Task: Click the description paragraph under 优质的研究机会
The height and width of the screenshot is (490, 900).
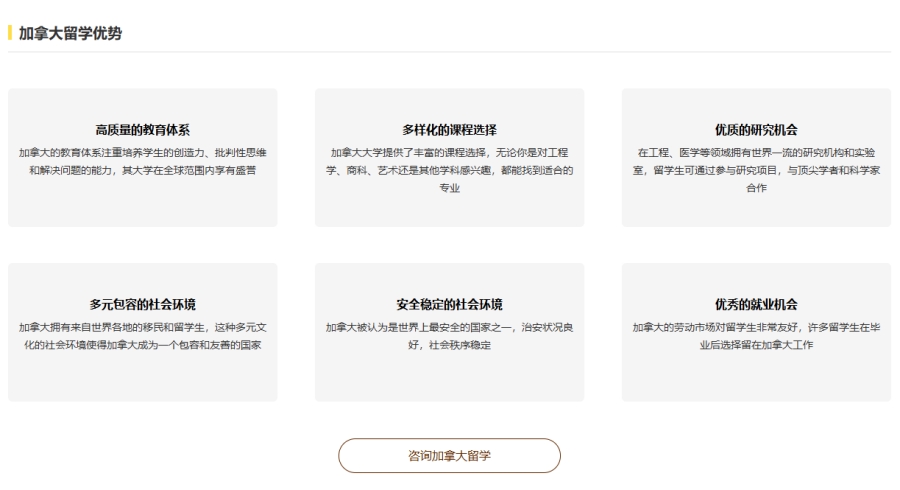Action: 756,170
